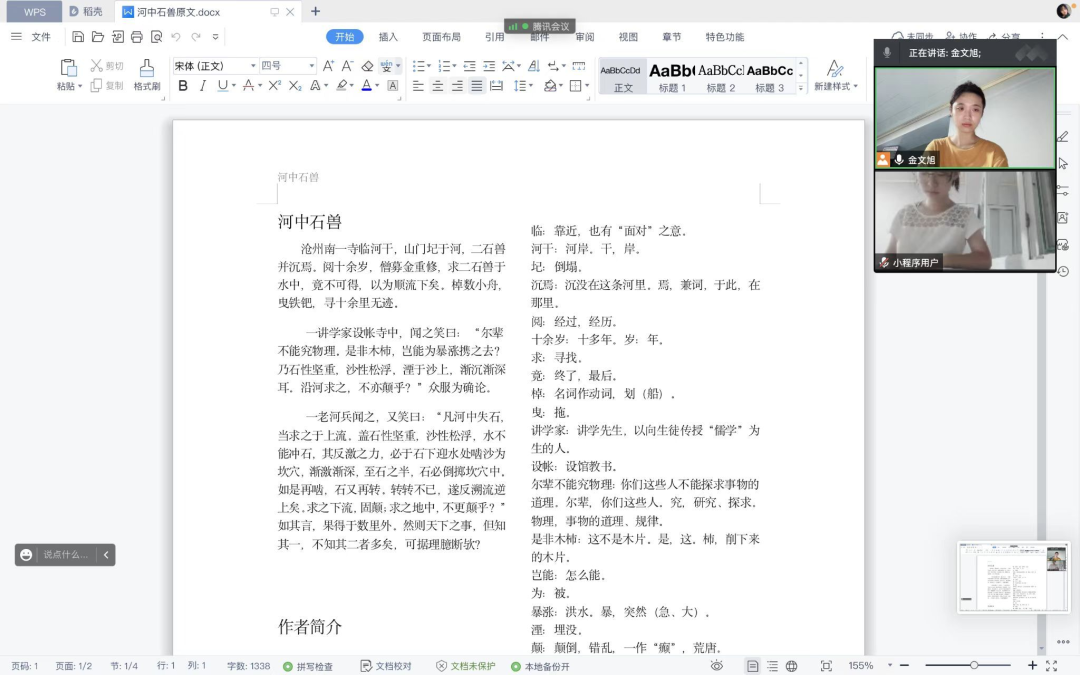Click the Increase indent icon
The image size is (1080, 675).
point(489,66)
